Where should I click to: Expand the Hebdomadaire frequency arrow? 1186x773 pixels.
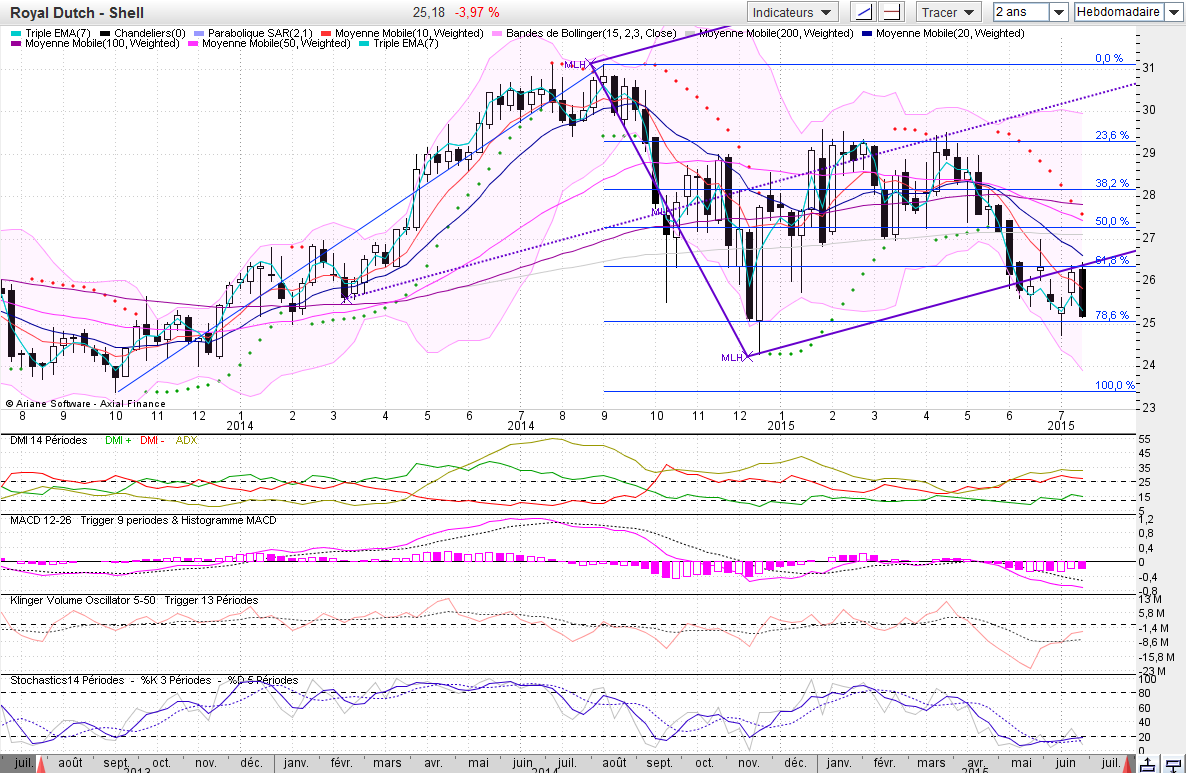pyautogui.click(x=1175, y=12)
